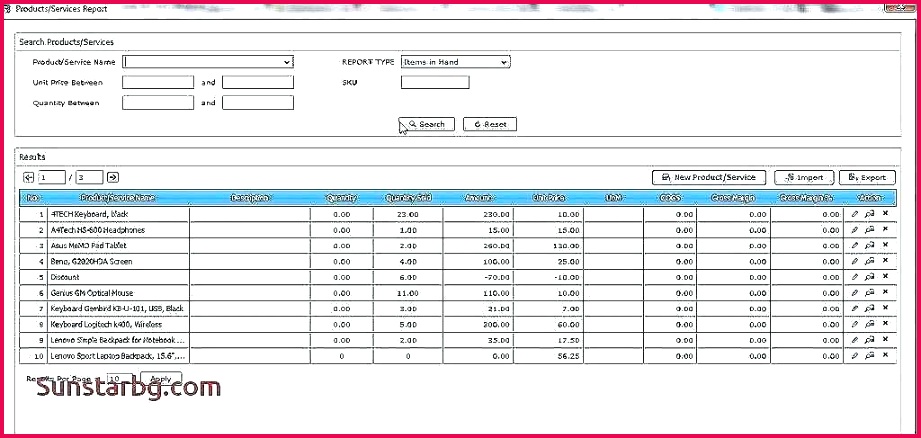The height and width of the screenshot is (438, 921).
Task: Click the Export button
Action: point(868,177)
